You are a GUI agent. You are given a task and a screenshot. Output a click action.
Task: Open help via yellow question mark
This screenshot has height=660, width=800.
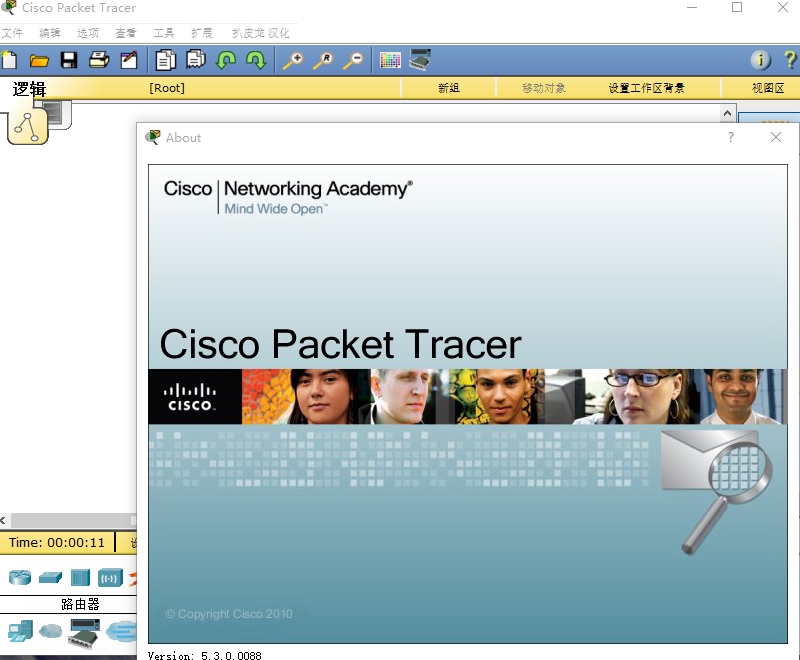point(790,60)
